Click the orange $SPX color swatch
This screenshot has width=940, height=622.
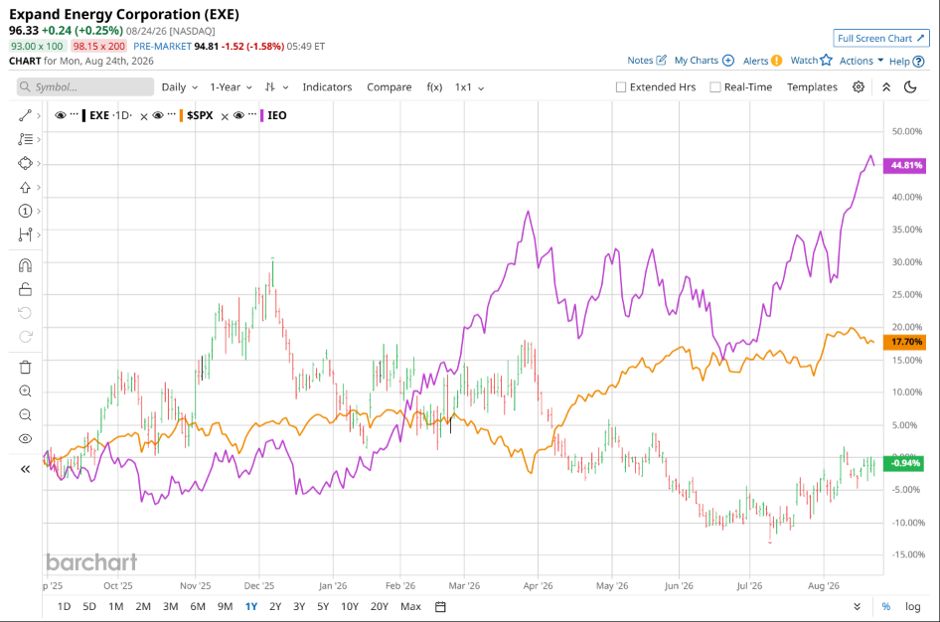[x=181, y=115]
